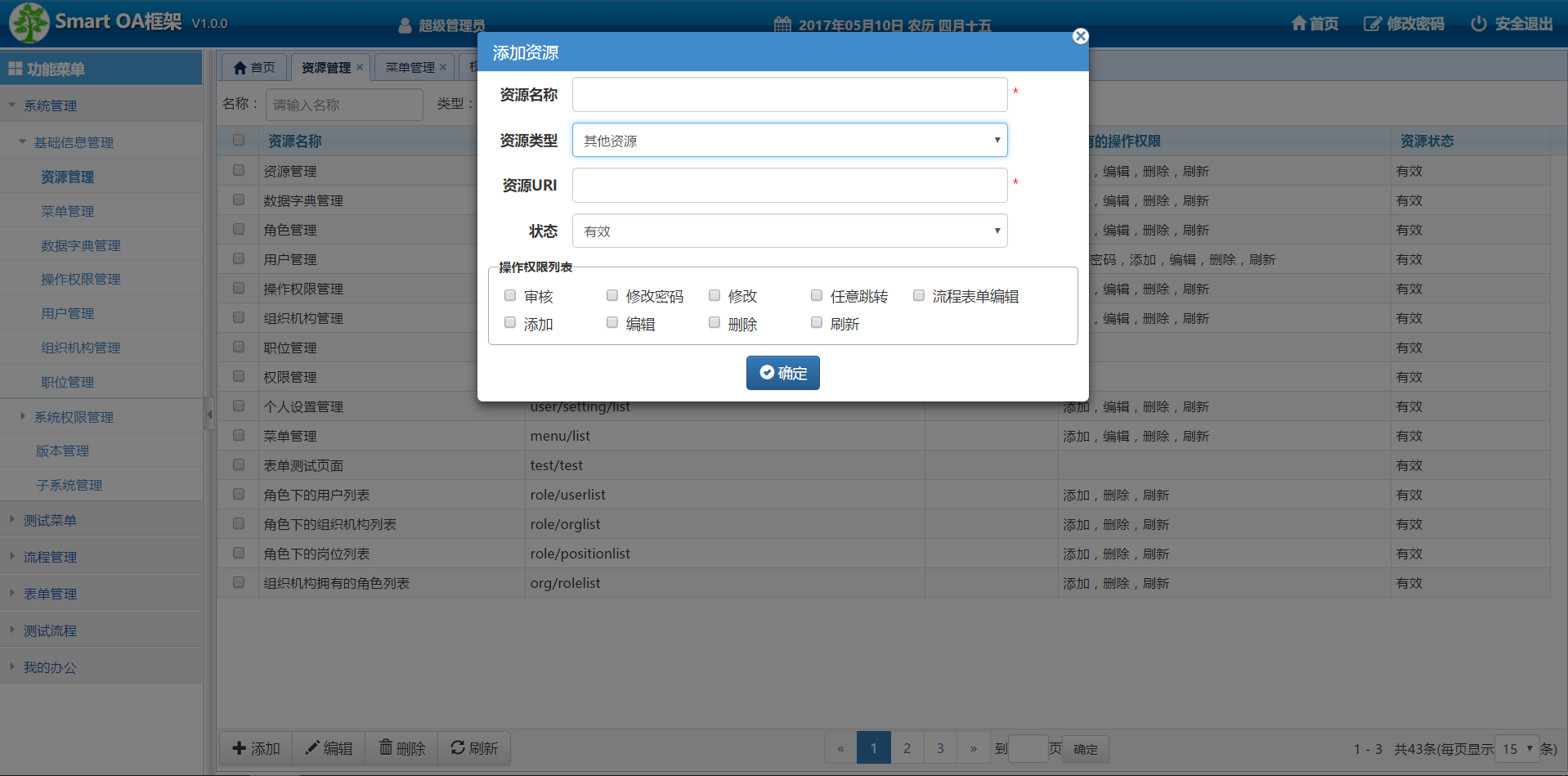Image resolution: width=1568 pixels, height=776 pixels.
Task: Click the 添加 plus icon in bottom toolbar
Action: tap(240, 747)
